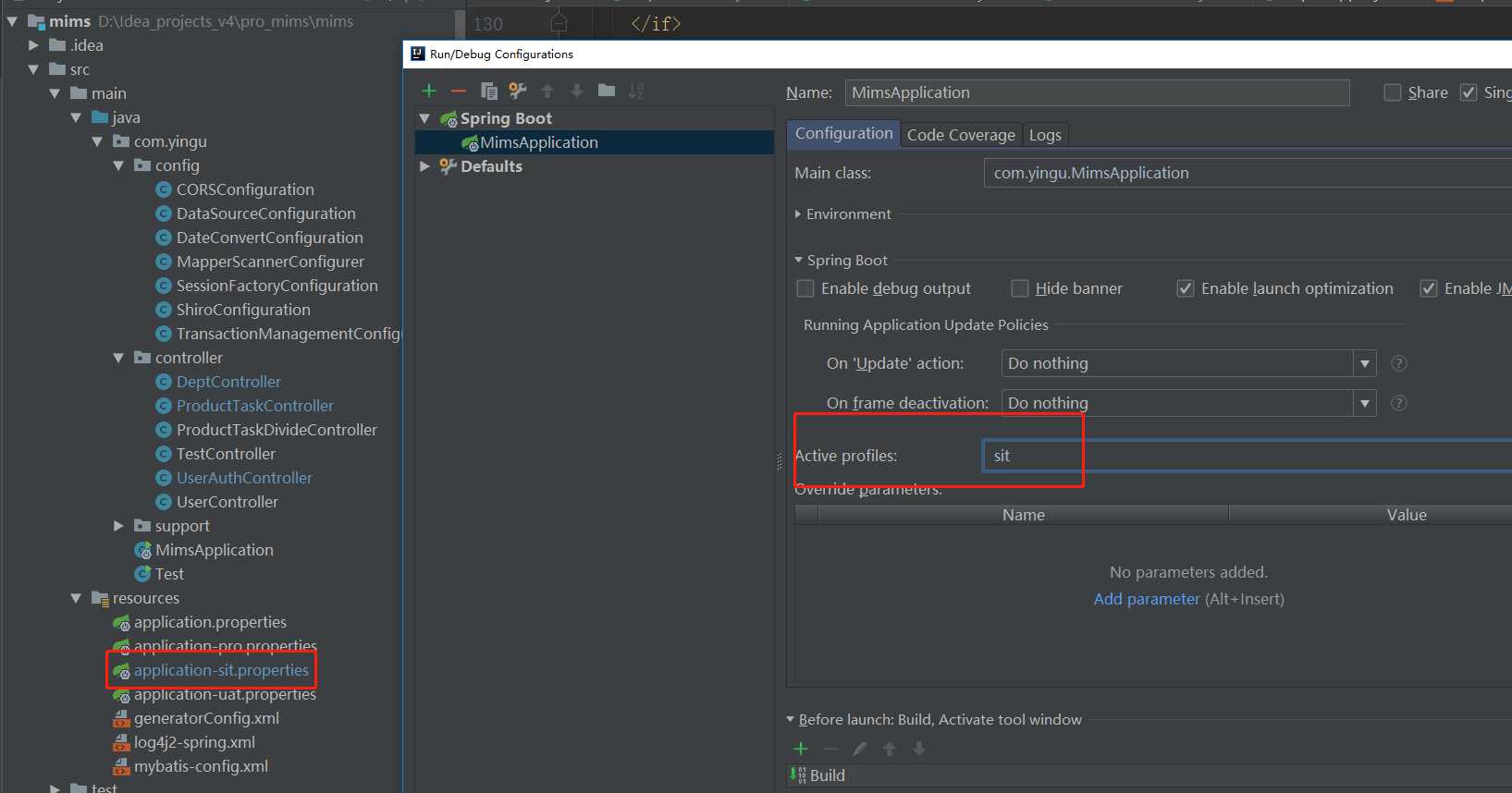Click Name column header in parameters table
This screenshot has width=1512, height=793.
1023,515
